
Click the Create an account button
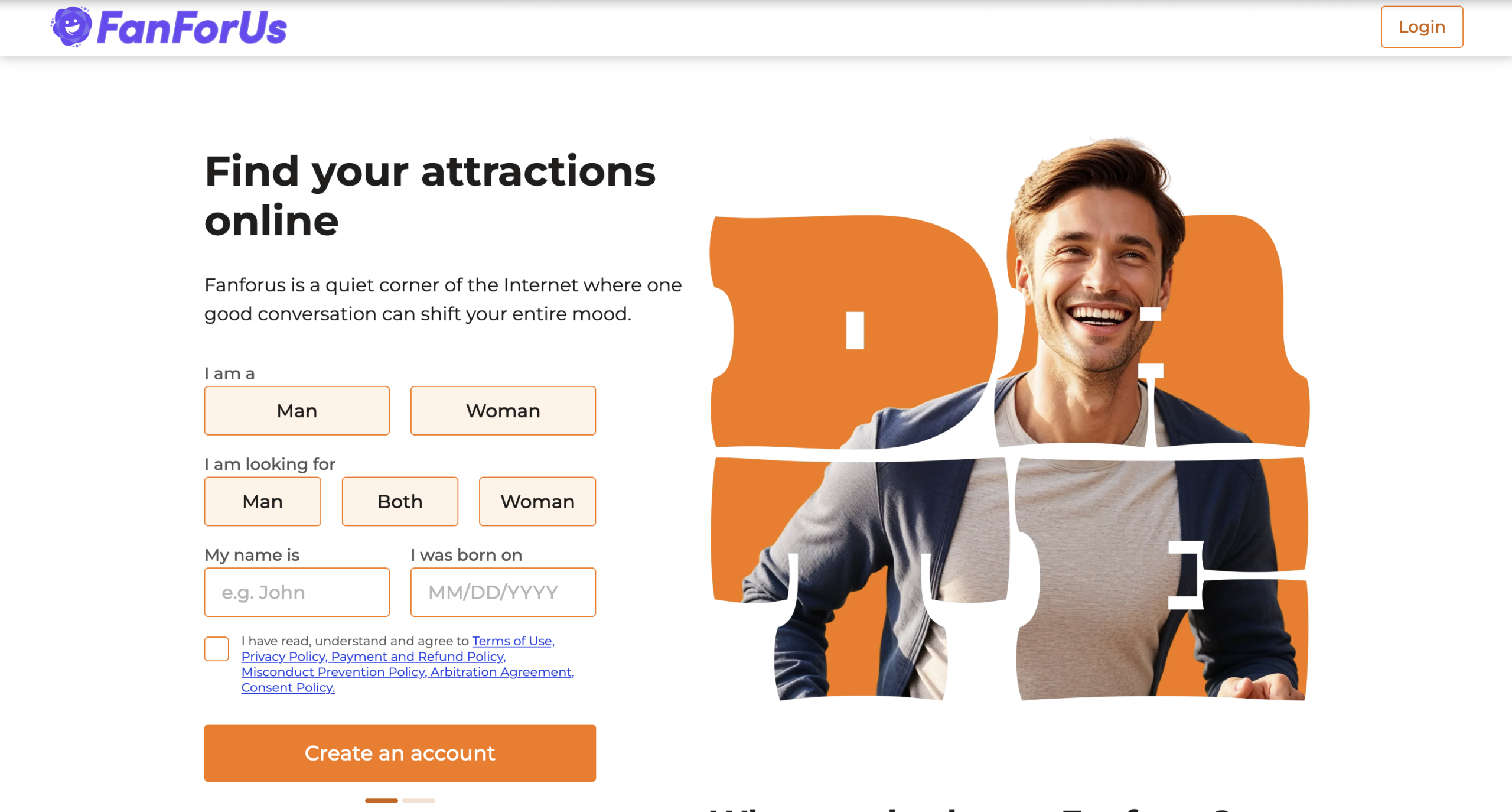pyautogui.click(x=400, y=753)
